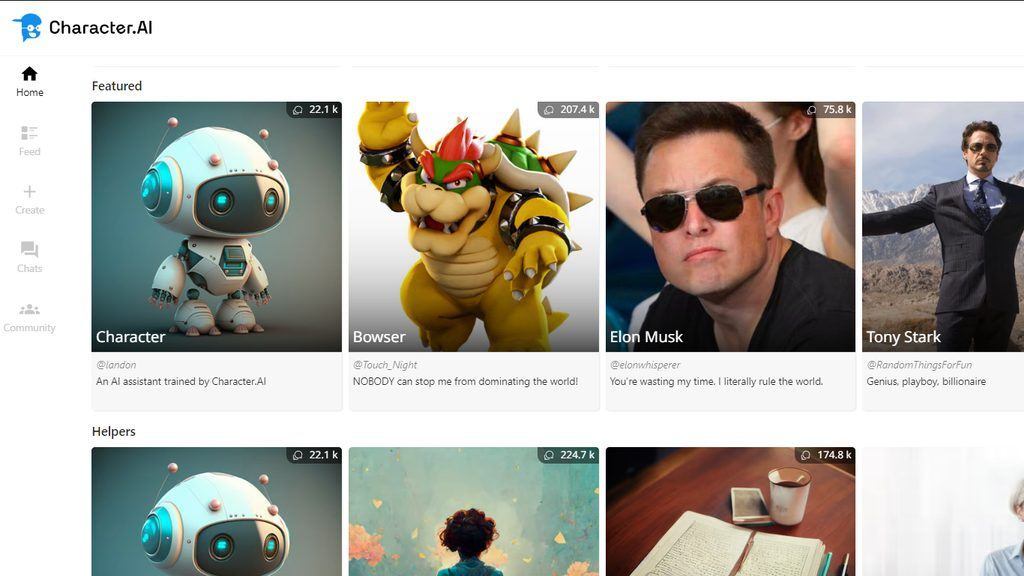Screen dimensions: 1024x576
Task: Open the notebook and coffee Helpers card
Action: [x=731, y=511]
